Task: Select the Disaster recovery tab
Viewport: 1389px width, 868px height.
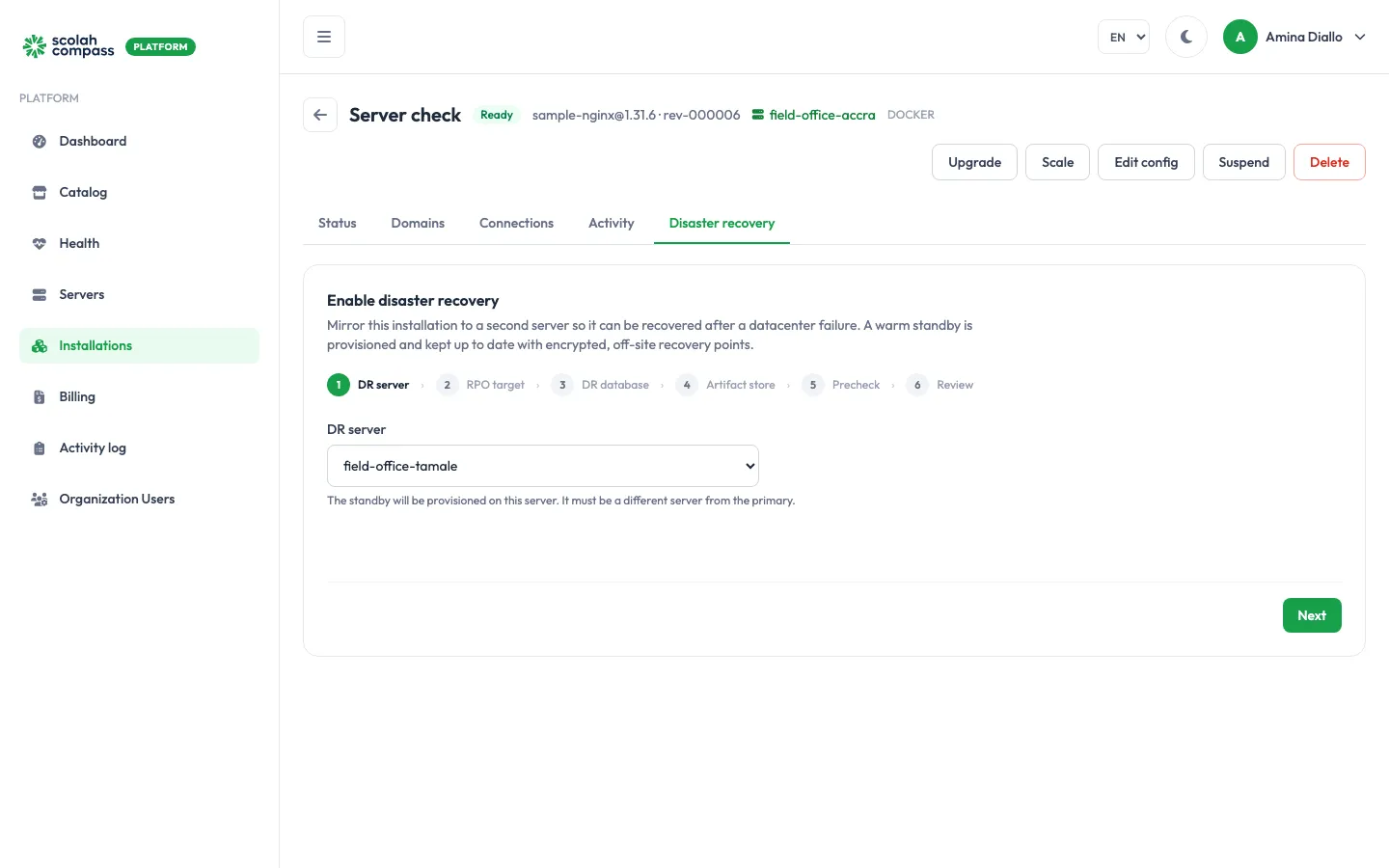Action: click(722, 223)
